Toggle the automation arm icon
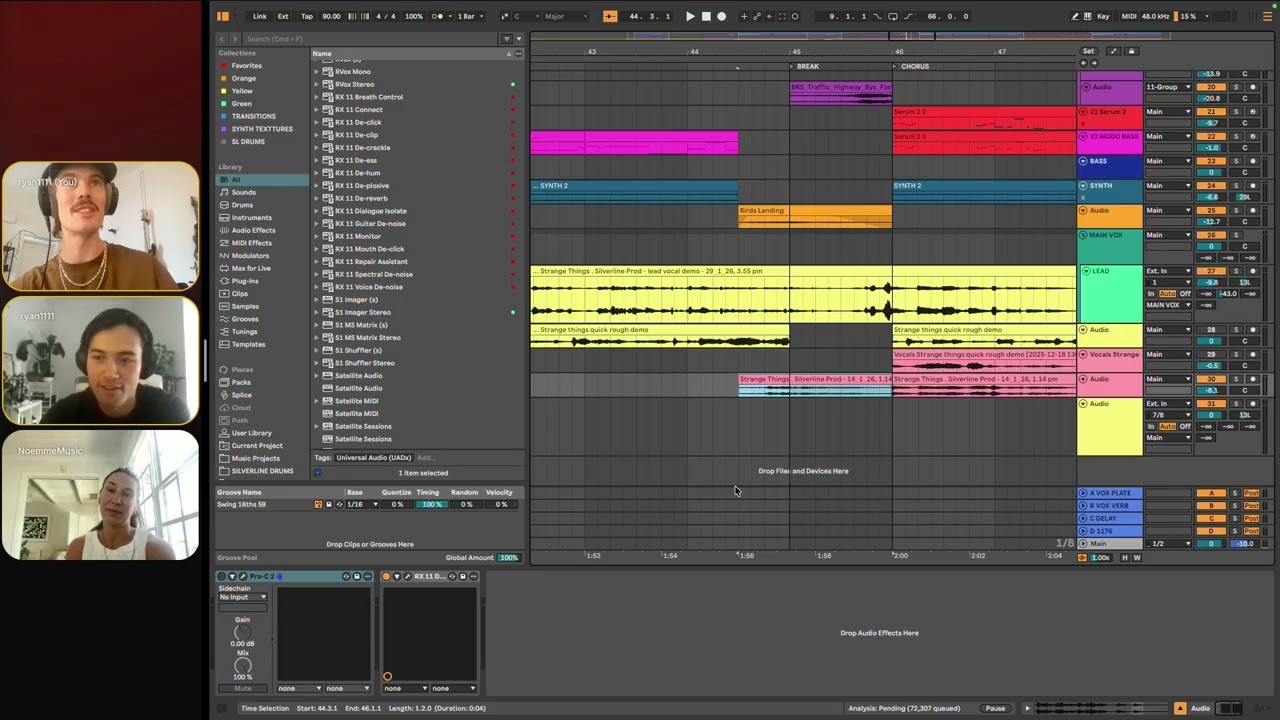1280x720 pixels. click(756, 16)
